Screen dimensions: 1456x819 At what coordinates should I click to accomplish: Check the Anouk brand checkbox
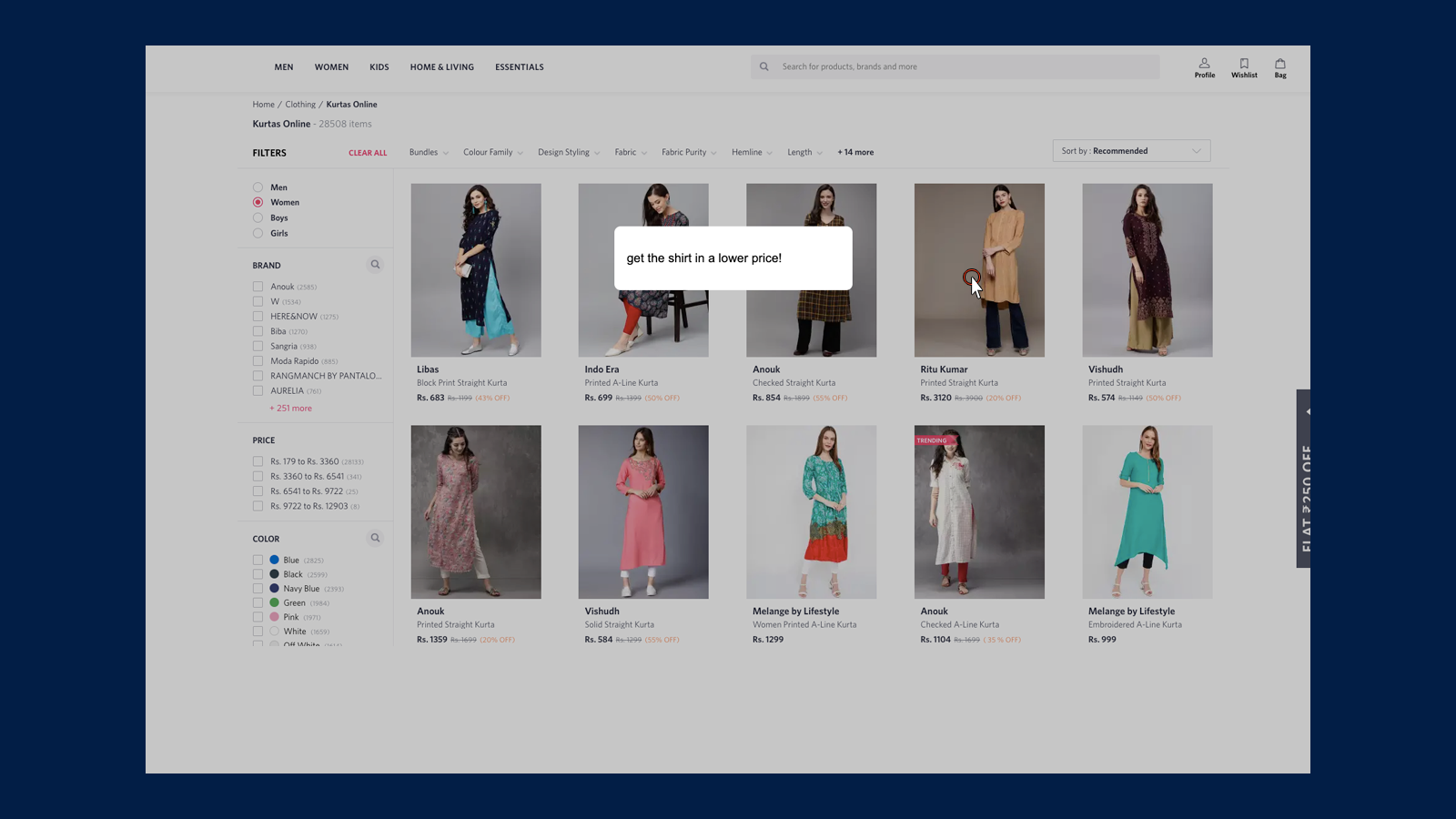point(258,286)
